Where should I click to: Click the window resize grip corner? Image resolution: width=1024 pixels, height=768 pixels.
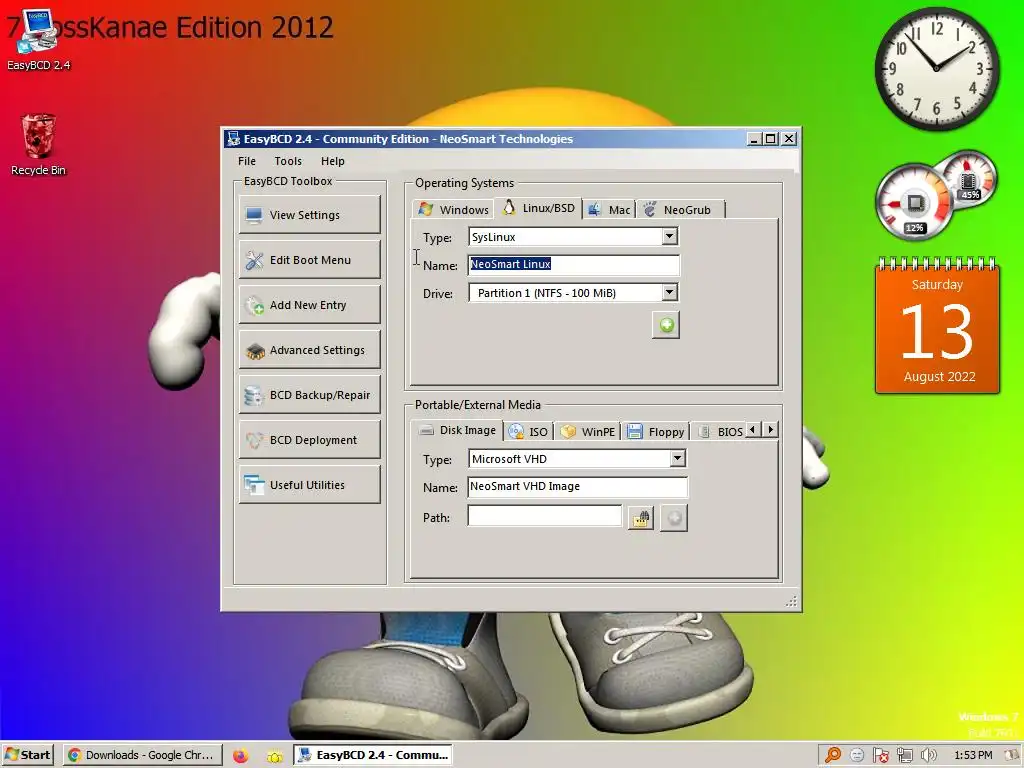792,601
